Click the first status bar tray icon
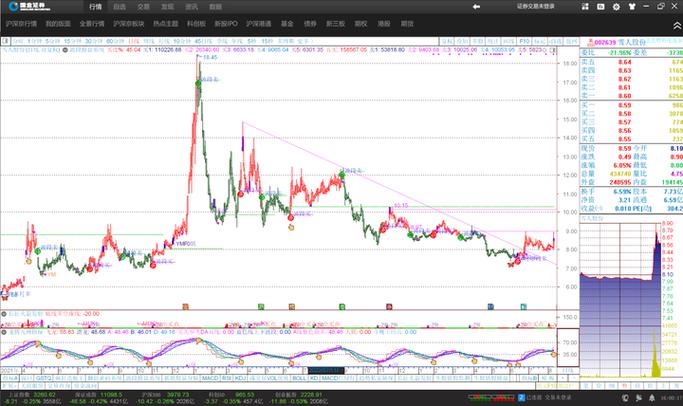This screenshot has height=406, width=683. [626, 398]
